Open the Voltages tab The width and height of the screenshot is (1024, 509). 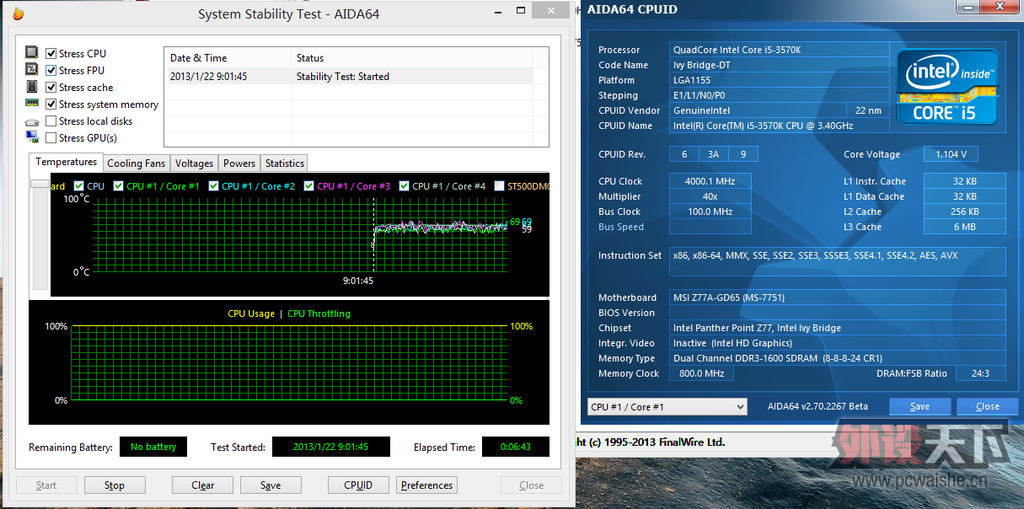(194, 163)
